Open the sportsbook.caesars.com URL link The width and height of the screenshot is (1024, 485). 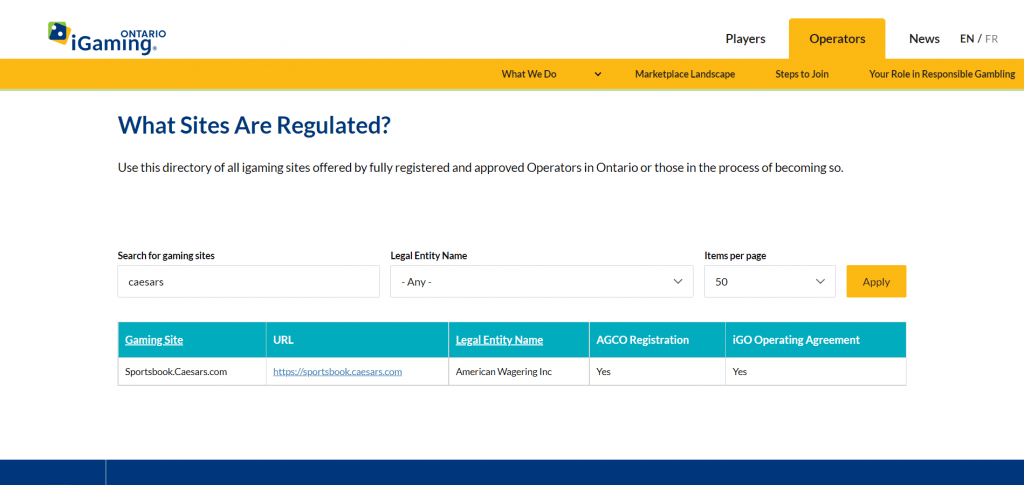(x=337, y=371)
